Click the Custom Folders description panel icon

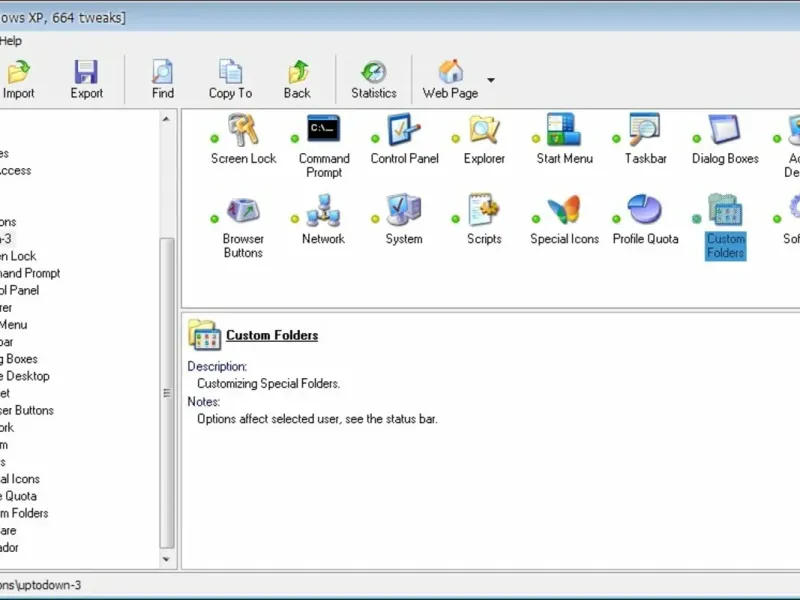[x=205, y=335]
